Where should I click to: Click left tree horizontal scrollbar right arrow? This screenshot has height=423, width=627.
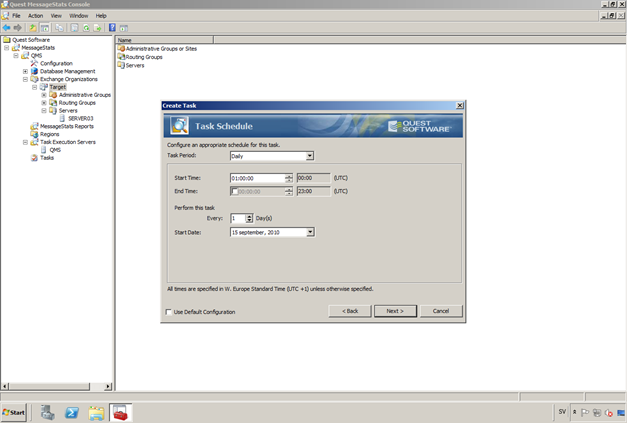click(x=107, y=387)
